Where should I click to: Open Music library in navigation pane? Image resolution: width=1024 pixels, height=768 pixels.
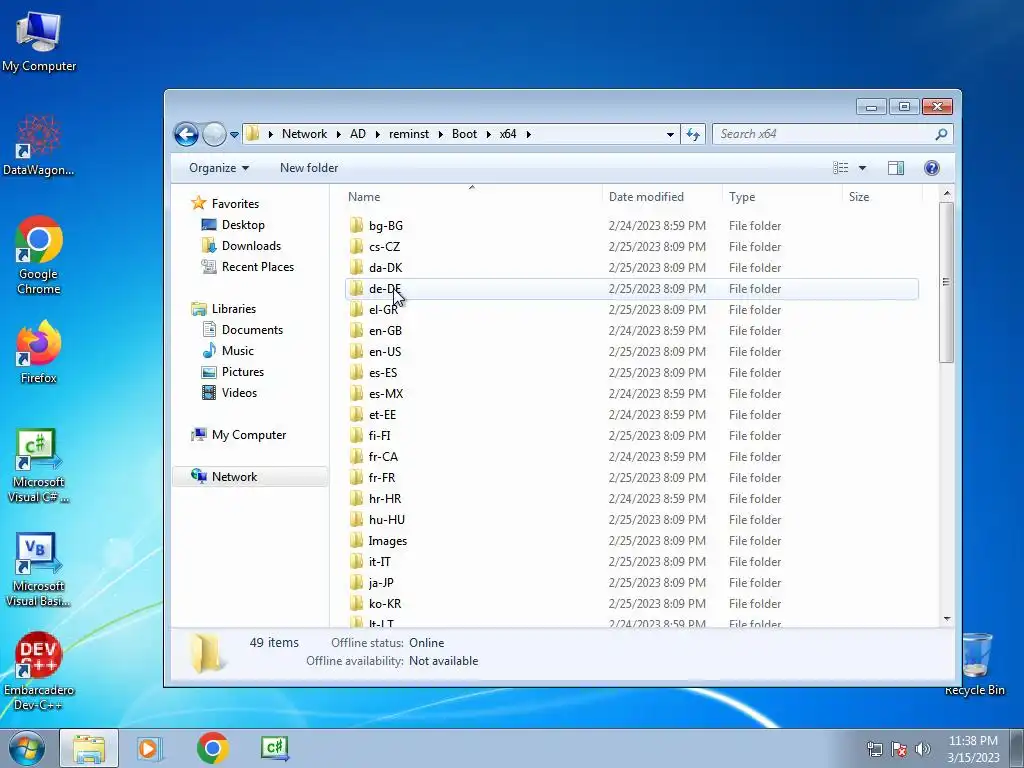coord(238,351)
